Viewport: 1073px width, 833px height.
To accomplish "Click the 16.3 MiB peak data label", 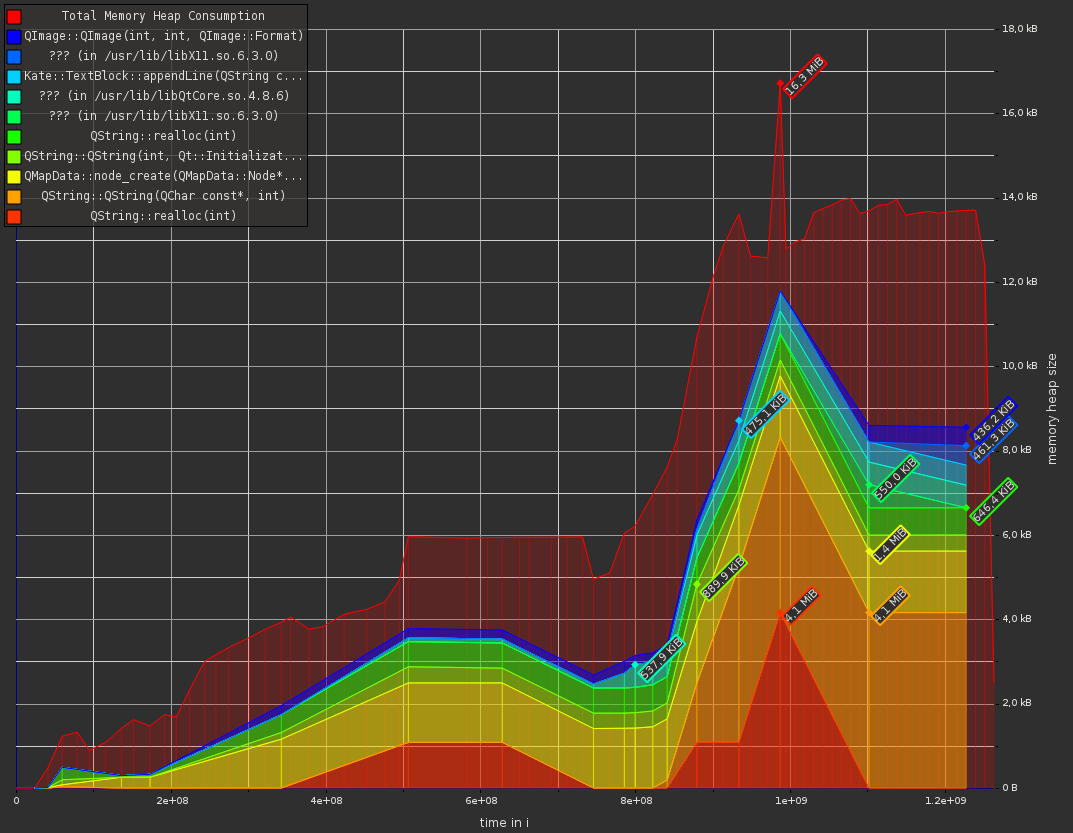I will pos(804,76).
